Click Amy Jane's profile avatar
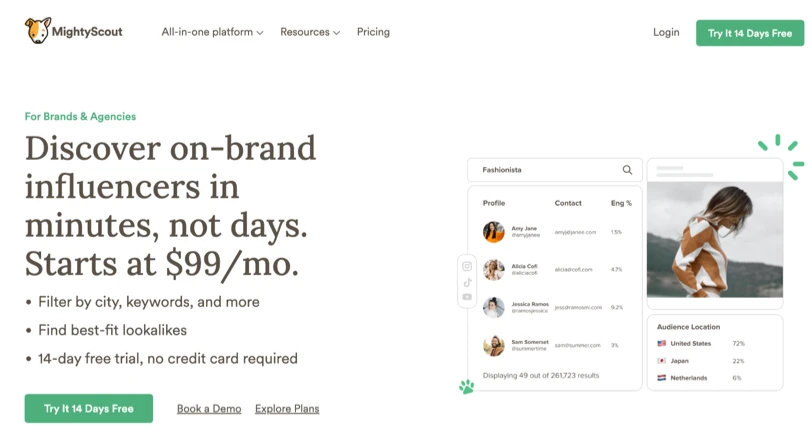The height and width of the screenshot is (433, 812). [494, 232]
